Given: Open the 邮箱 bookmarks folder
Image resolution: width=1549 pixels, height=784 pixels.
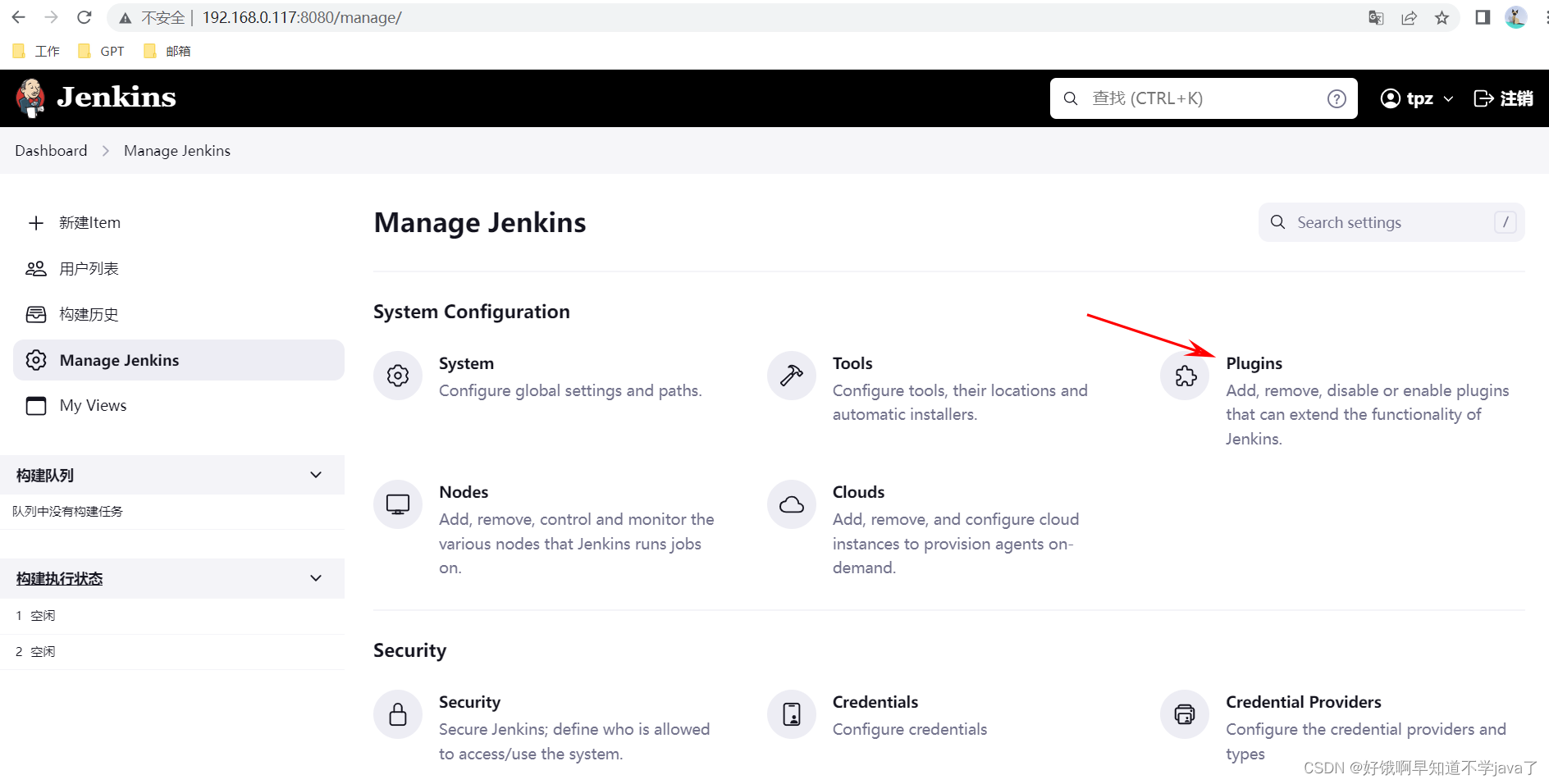Looking at the screenshot, I should click(167, 51).
